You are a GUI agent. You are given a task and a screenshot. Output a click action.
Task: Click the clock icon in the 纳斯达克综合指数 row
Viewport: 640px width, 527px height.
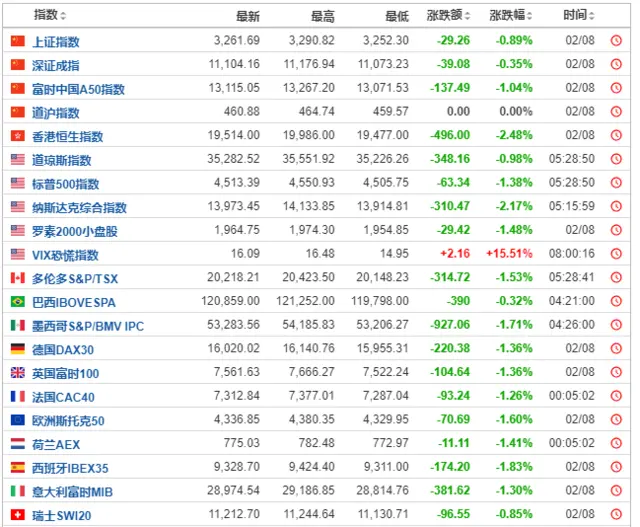[x=616, y=208]
